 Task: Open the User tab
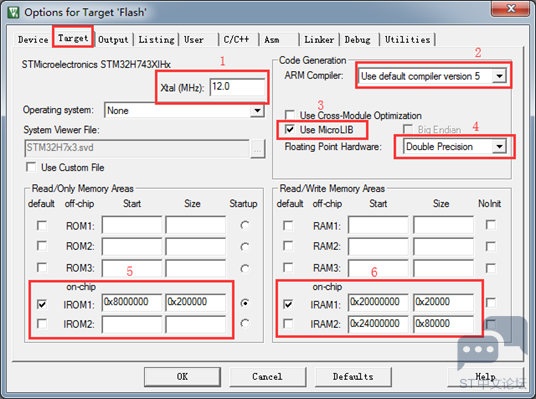(x=194, y=40)
